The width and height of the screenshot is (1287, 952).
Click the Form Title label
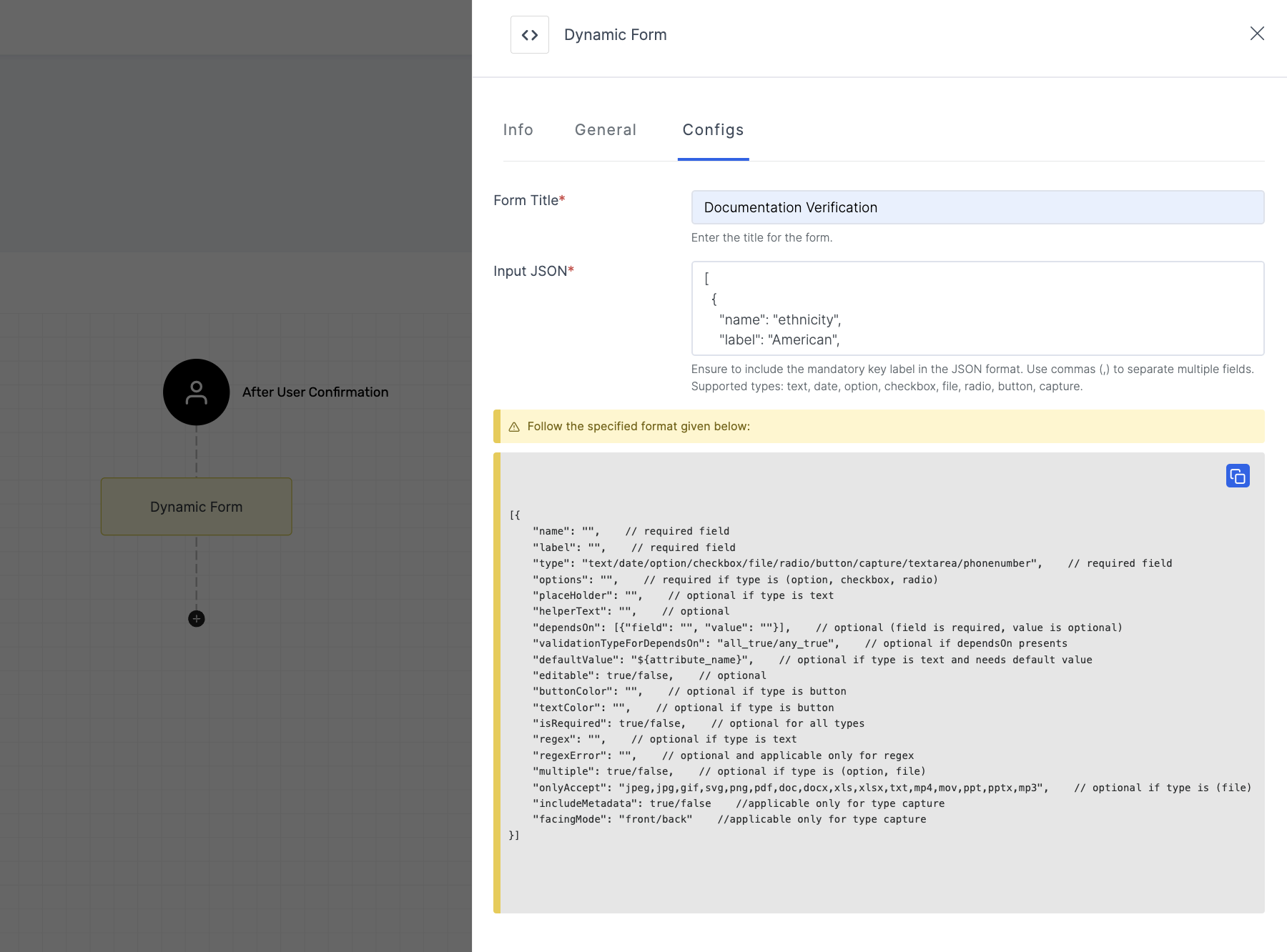tap(529, 200)
